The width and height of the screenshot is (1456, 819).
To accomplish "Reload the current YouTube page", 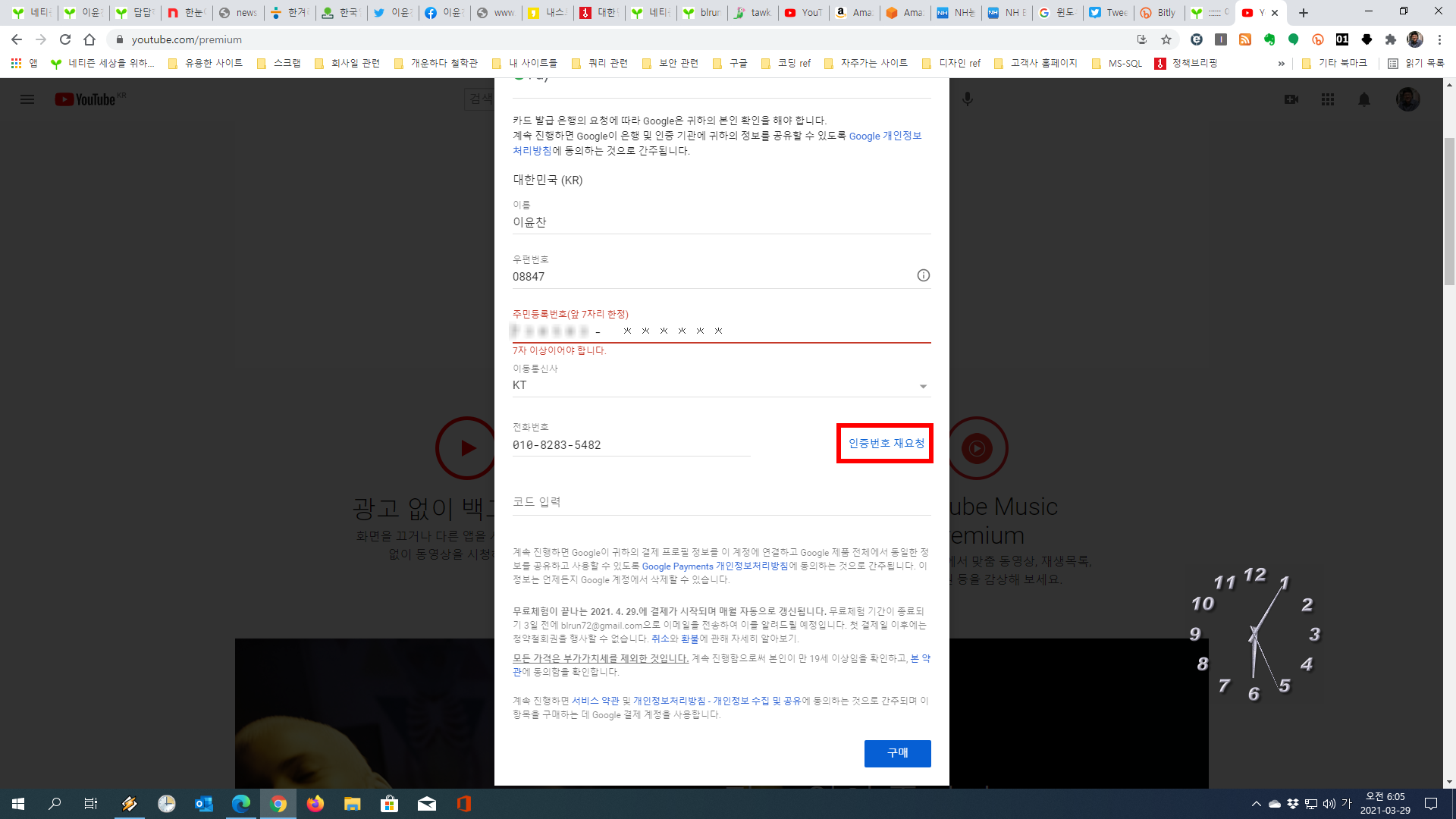I will (x=65, y=39).
